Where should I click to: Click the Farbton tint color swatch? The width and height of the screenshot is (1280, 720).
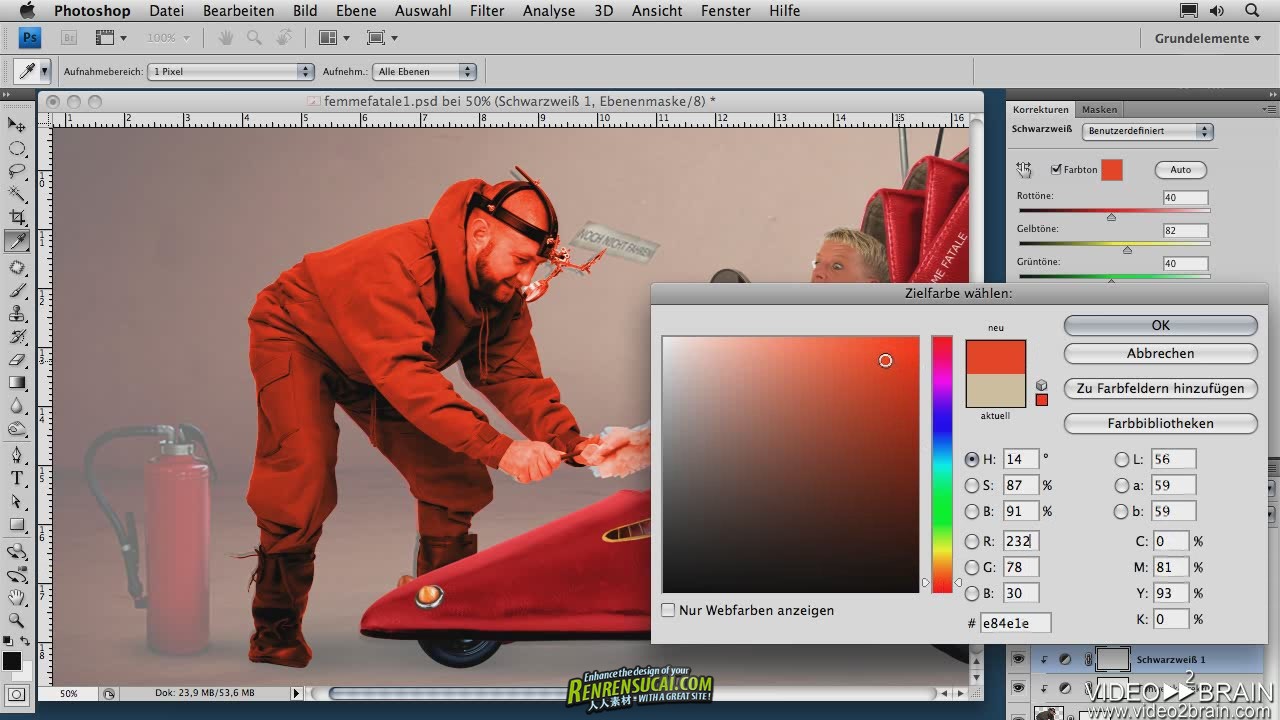click(1112, 170)
